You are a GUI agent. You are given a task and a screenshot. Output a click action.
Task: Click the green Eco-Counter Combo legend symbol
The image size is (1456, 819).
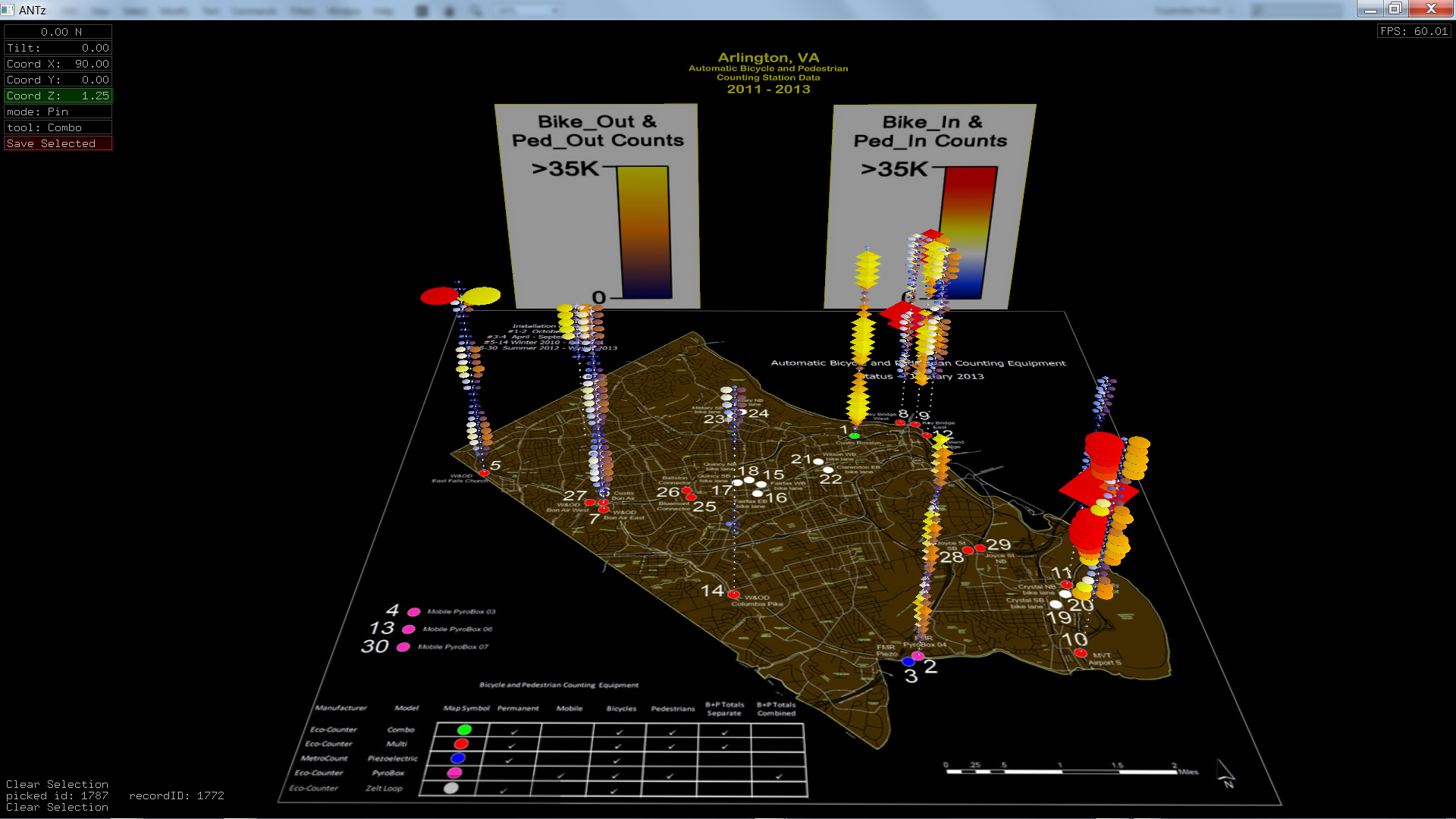464,730
